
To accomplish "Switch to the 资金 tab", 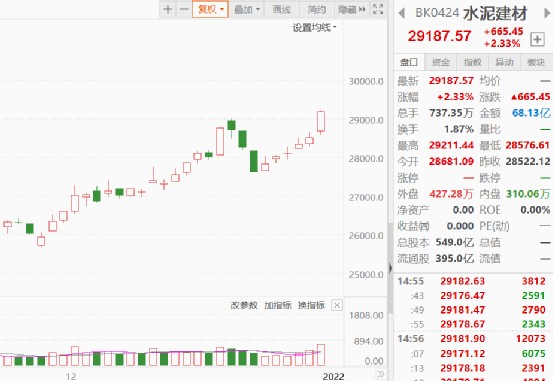I will pos(441,62).
